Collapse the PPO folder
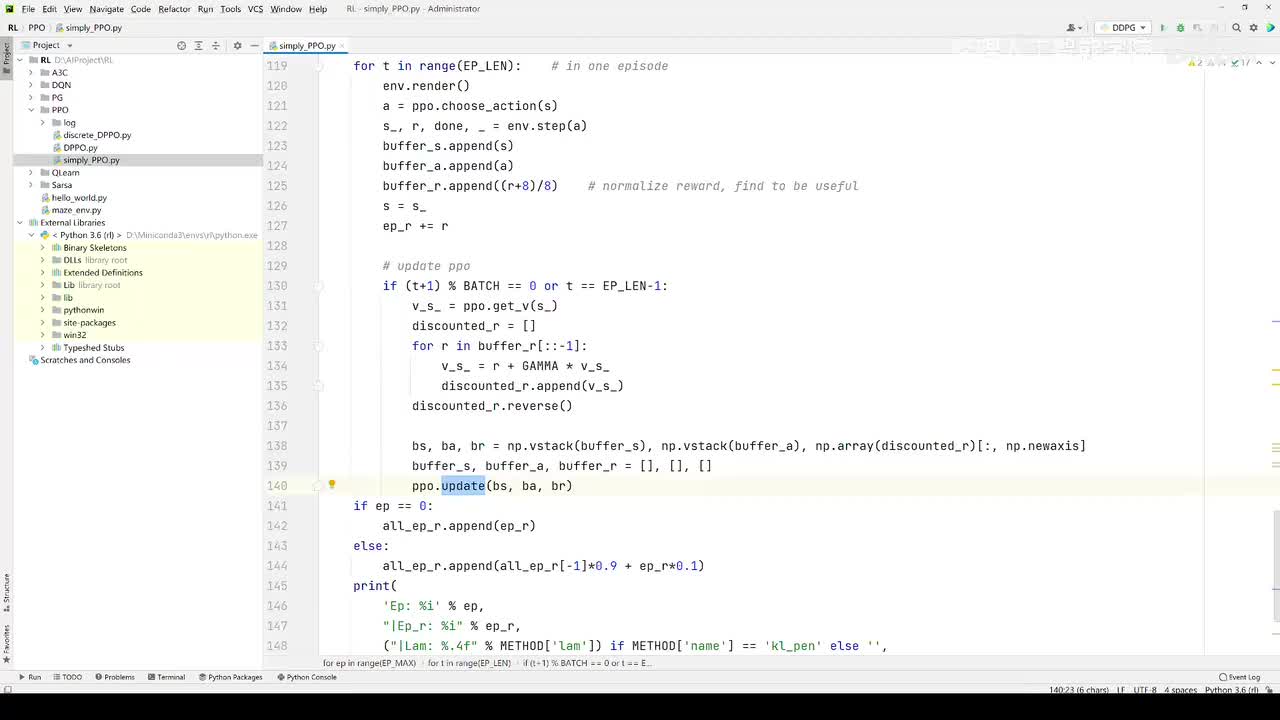Screen dimensions: 1280x720 [31, 110]
